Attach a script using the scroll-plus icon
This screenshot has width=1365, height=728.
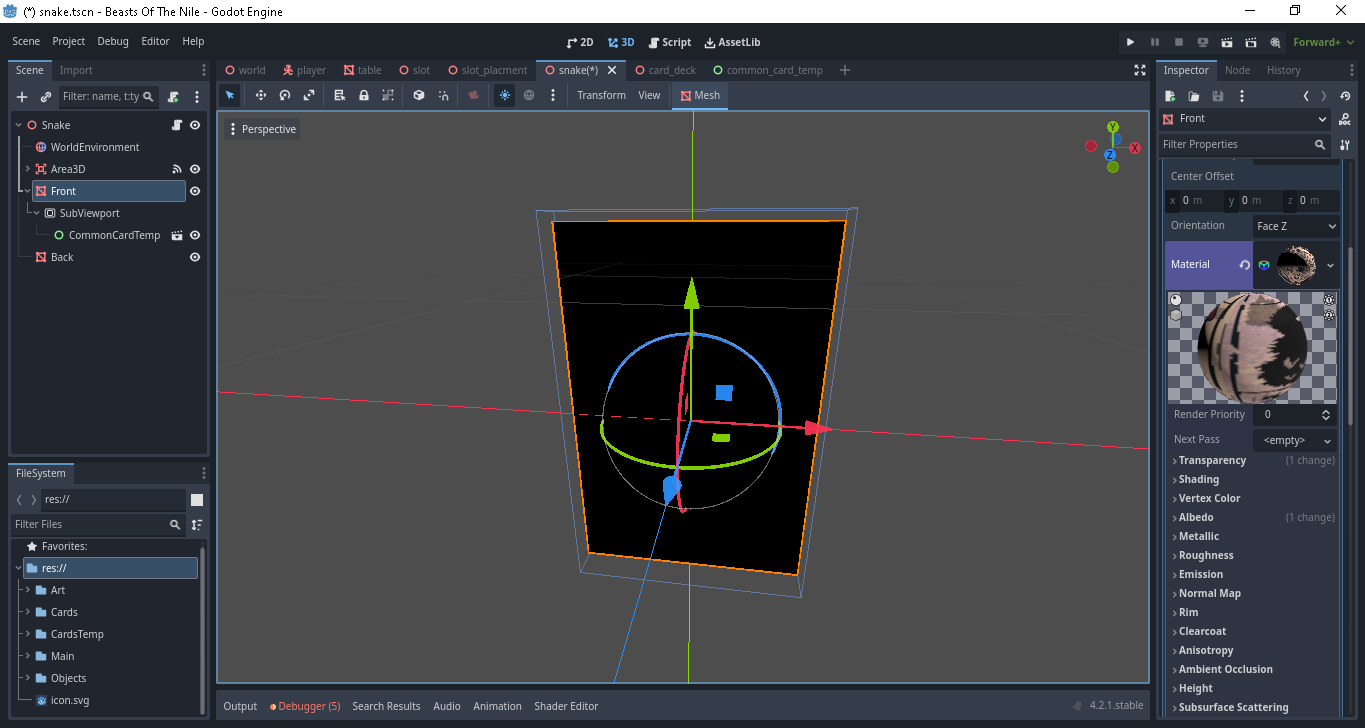[173, 97]
